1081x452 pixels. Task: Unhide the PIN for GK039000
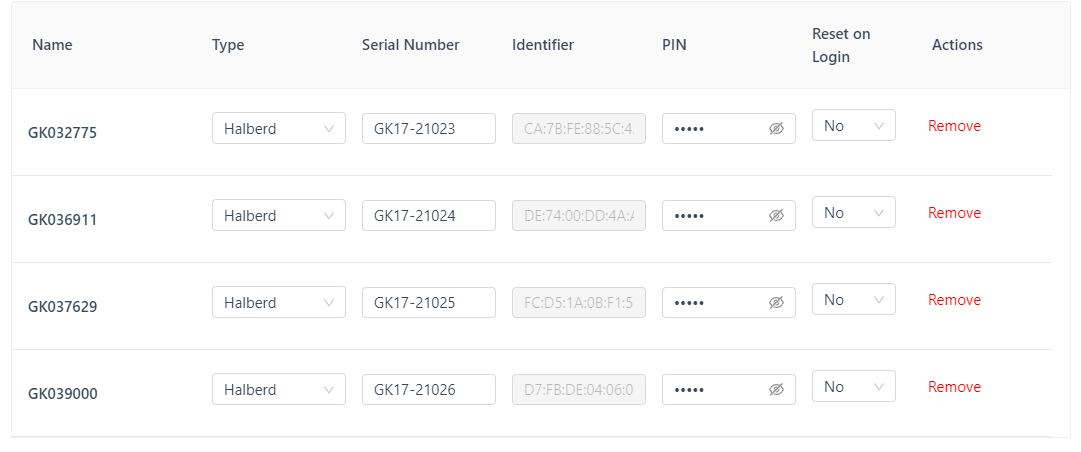click(x=776, y=390)
